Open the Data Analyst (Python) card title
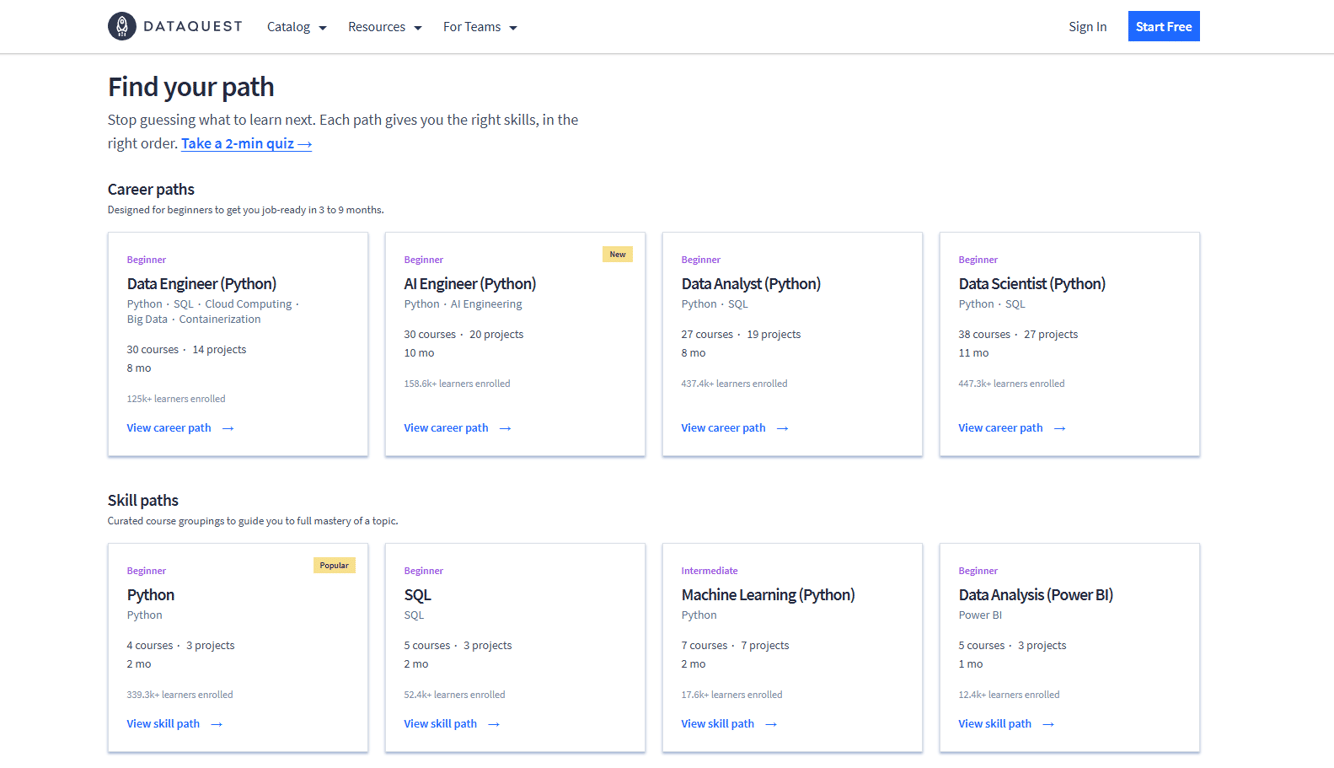The width and height of the screenshot is (1334, 768). (x=751, y=283)
